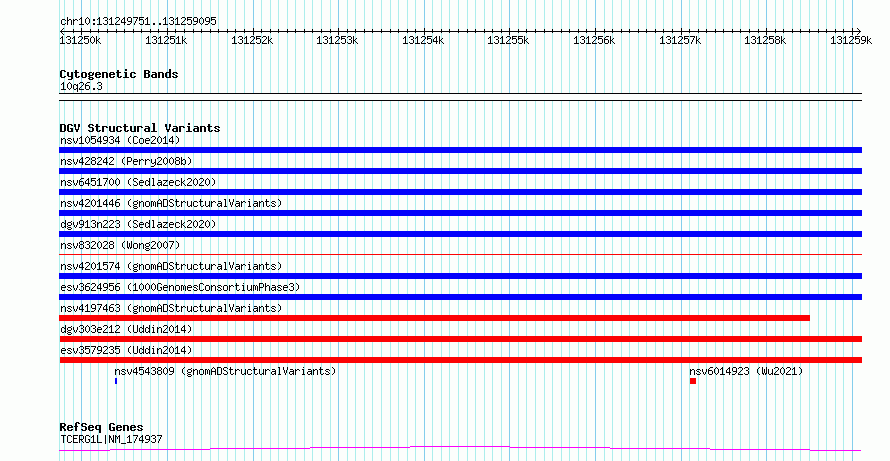This screenshot has height=461, width=890.
Task: Click the nsv6014923 (Wu2021) label
Action: point(746,371)
